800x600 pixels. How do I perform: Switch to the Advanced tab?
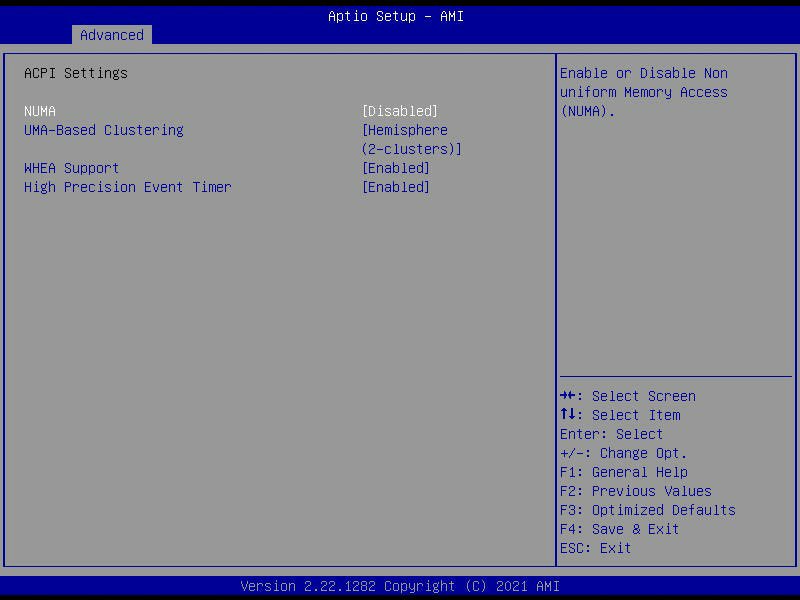pos(112,35)
